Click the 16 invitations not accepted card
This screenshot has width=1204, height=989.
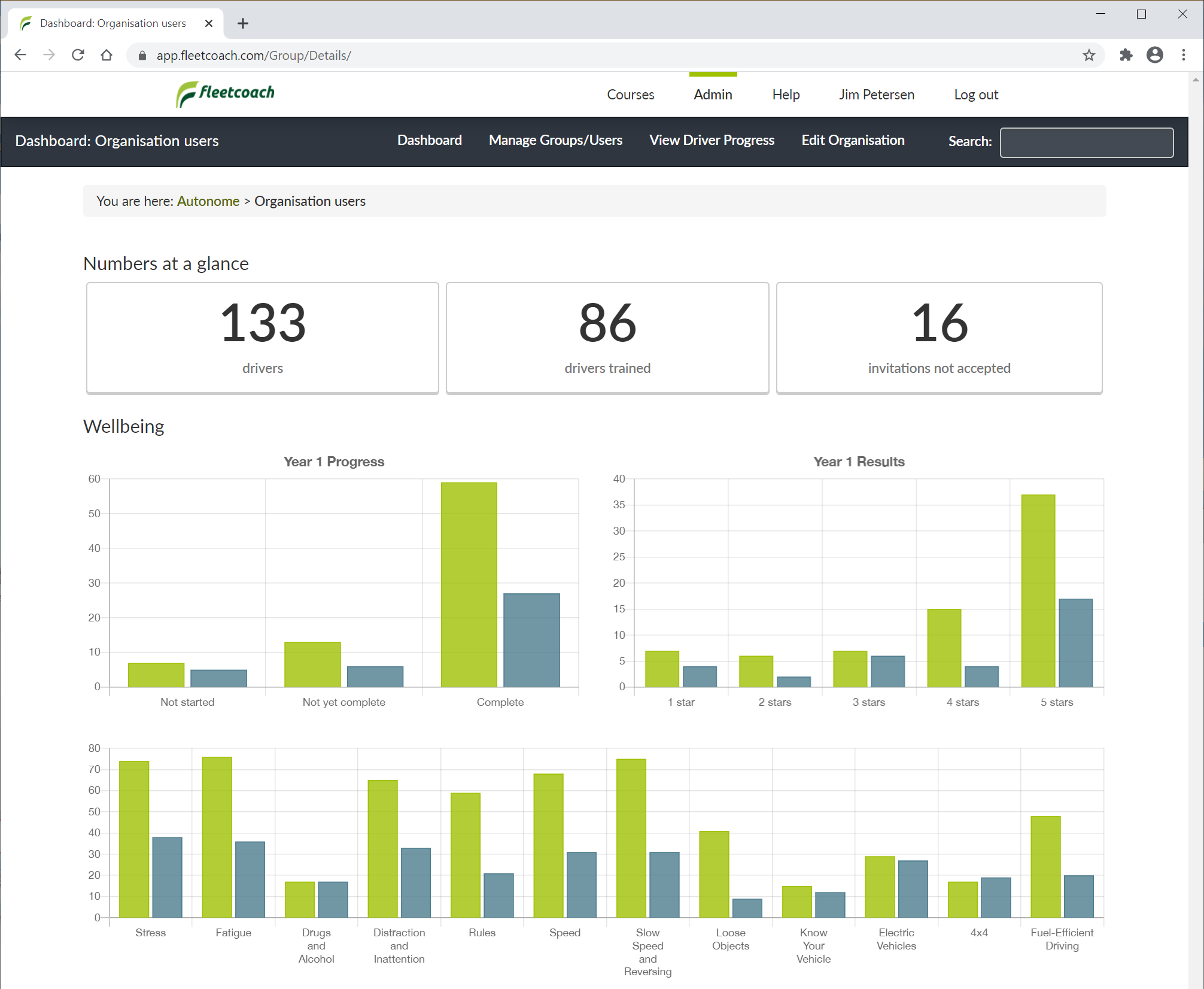coord(939,338)
